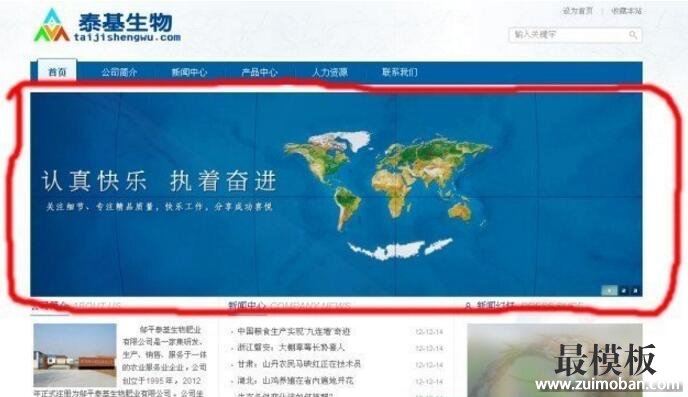Open the 联系我们 menu item
This screenshot has width=688, height=397.
(400, 72)
